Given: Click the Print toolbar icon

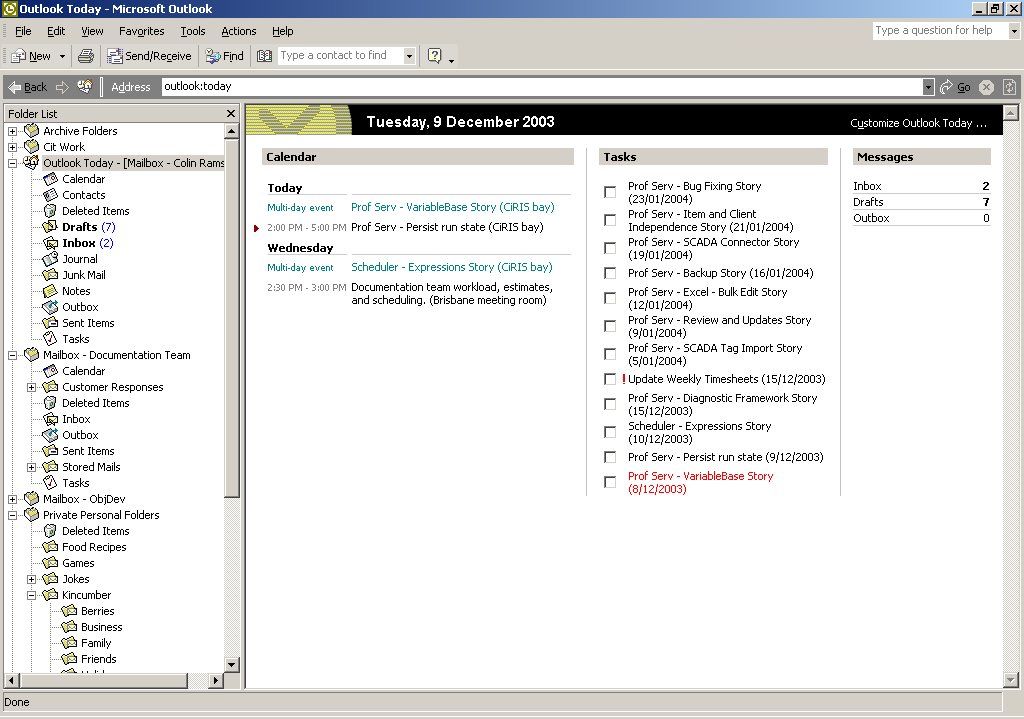Looking at the screenshot, I should coord(86,56).
